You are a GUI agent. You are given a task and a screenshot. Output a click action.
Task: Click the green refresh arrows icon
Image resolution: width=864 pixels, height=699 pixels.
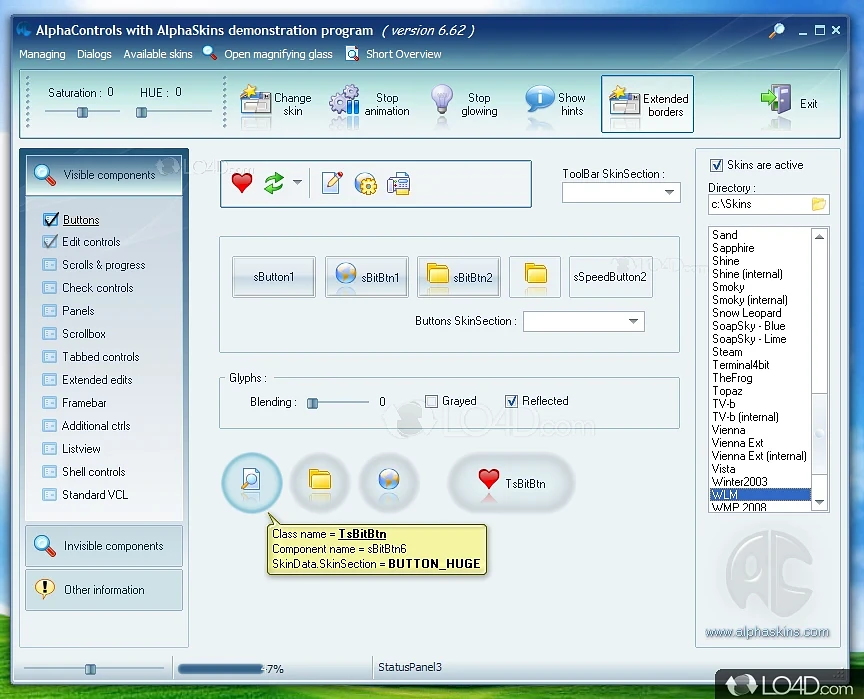pyautogui.click(x=273, y=183)
